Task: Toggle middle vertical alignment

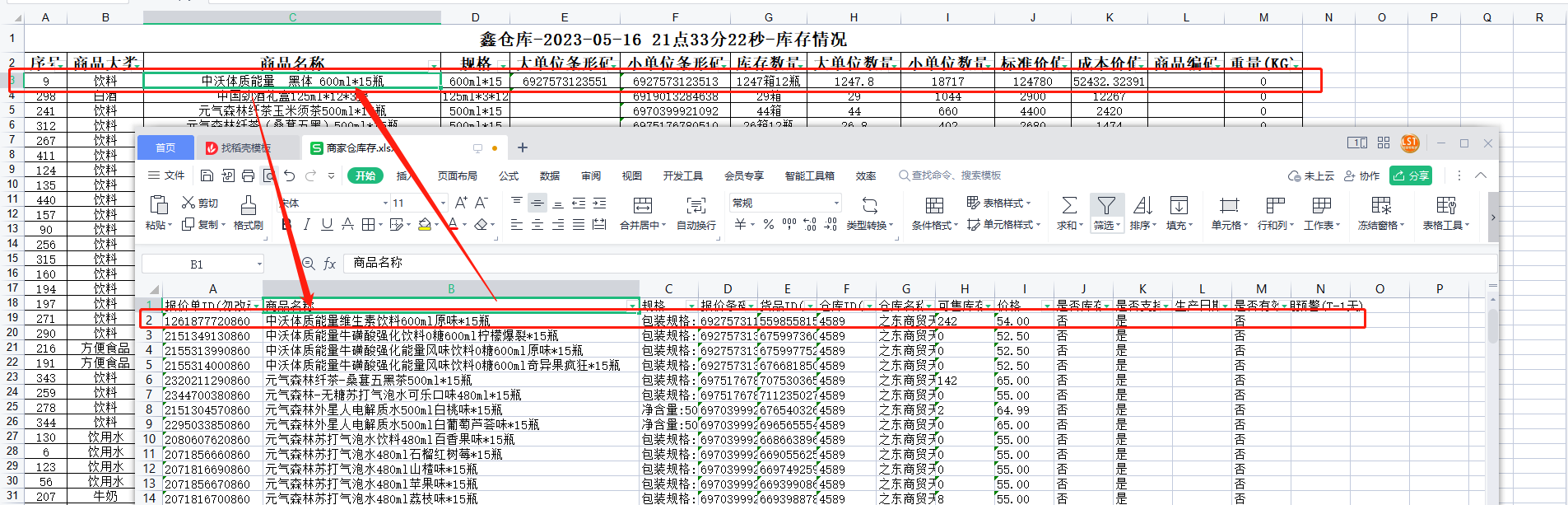Action: pyautogui.click(x=537, y=203)
